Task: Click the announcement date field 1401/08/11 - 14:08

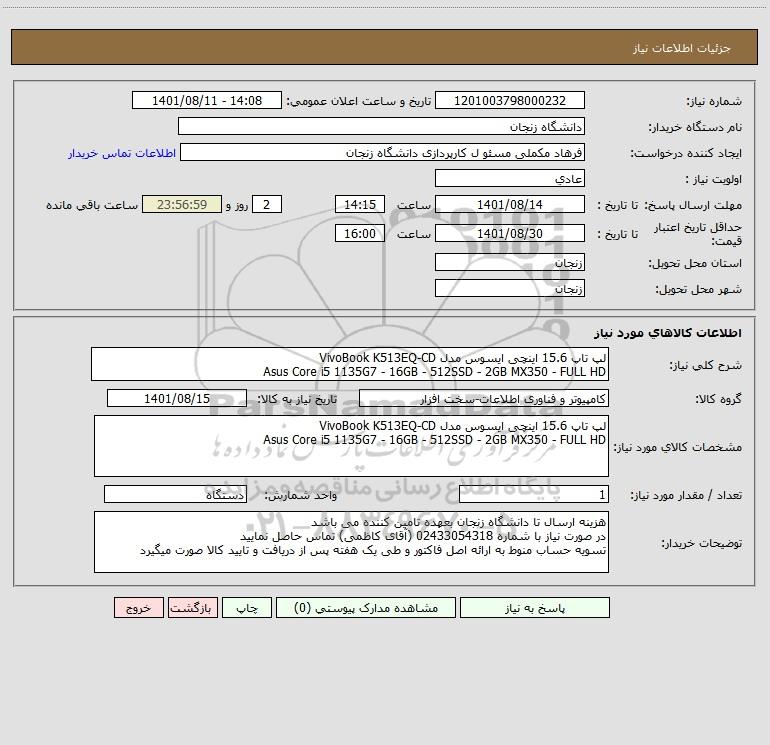Action: pyautogui.click(x=207, y=100)
